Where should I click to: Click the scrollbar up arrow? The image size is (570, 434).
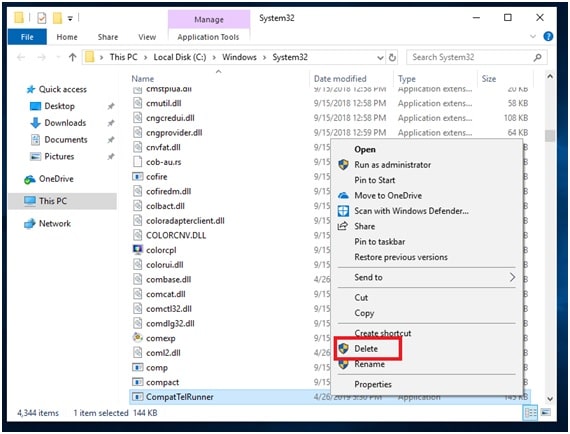tap(550, 76)
